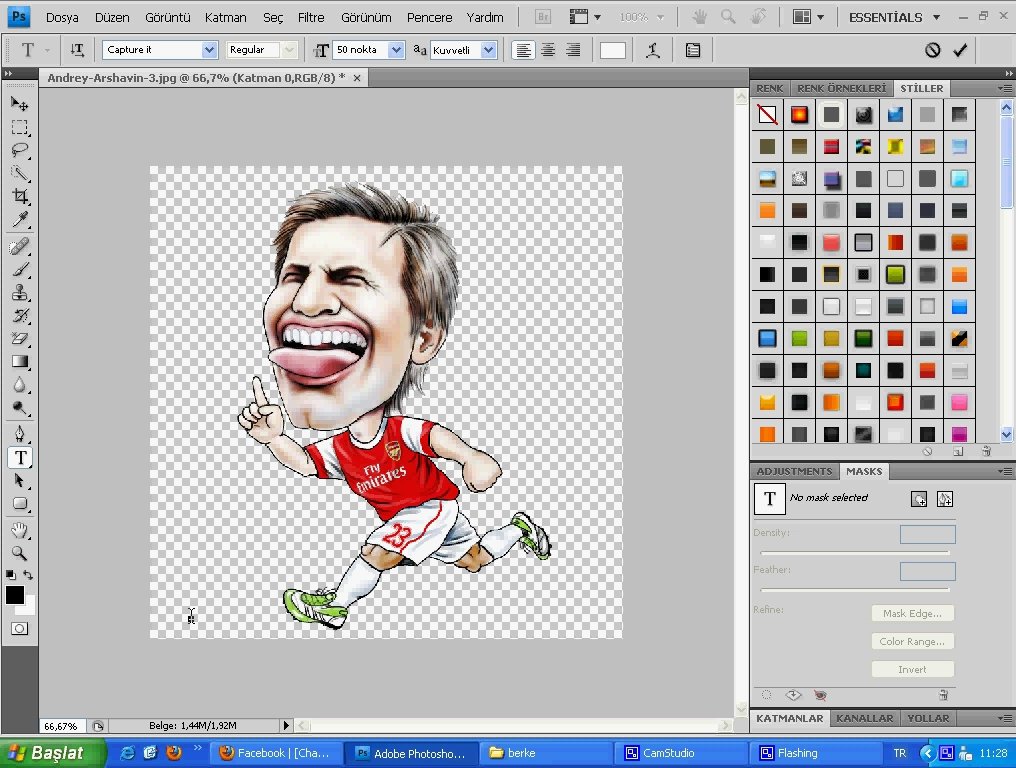Open the Pencere menu

430,17
